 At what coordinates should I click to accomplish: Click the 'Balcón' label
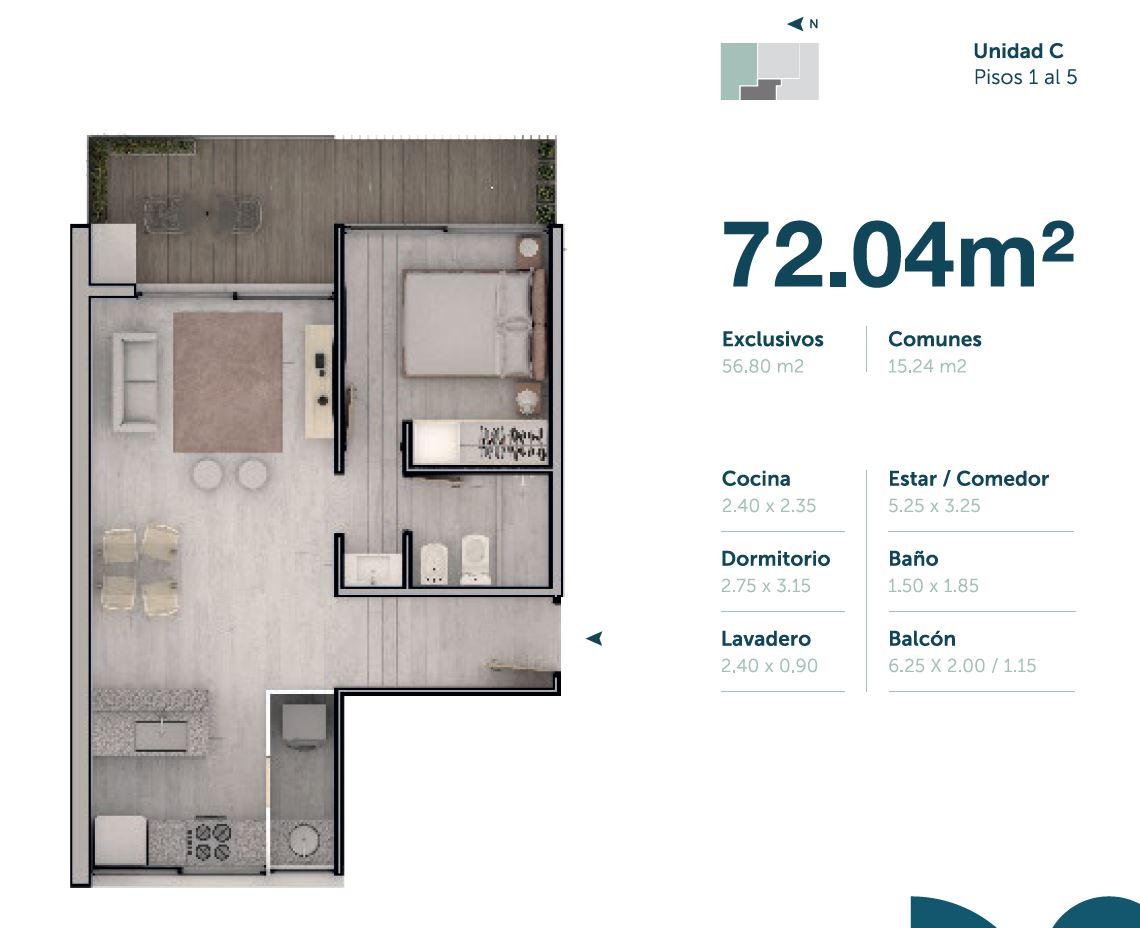point(922,639)
